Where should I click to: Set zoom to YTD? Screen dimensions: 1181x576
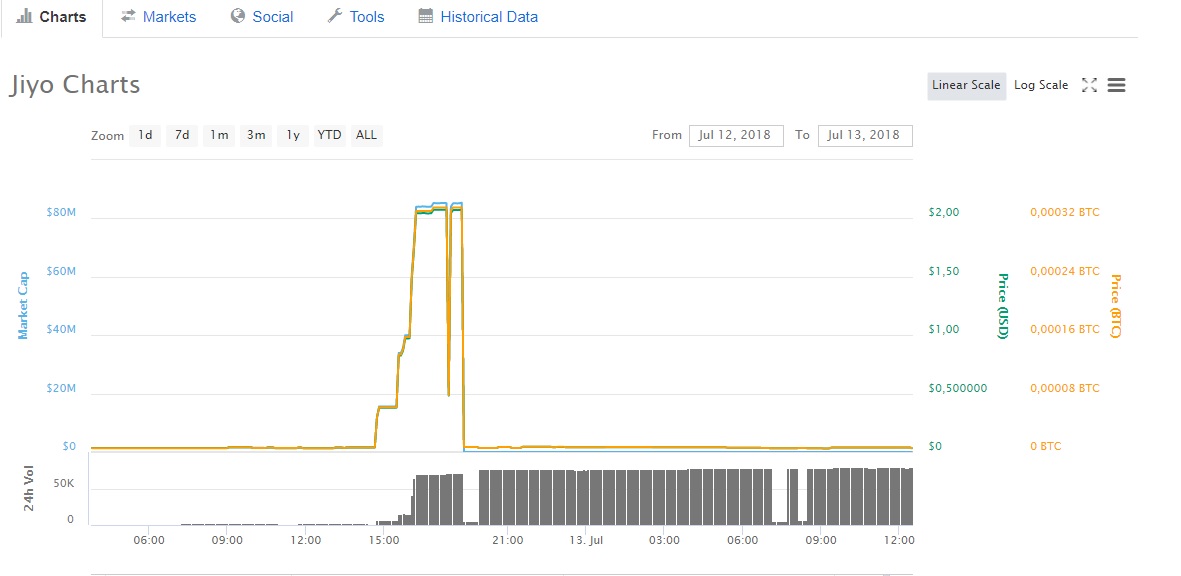(329, 136)
